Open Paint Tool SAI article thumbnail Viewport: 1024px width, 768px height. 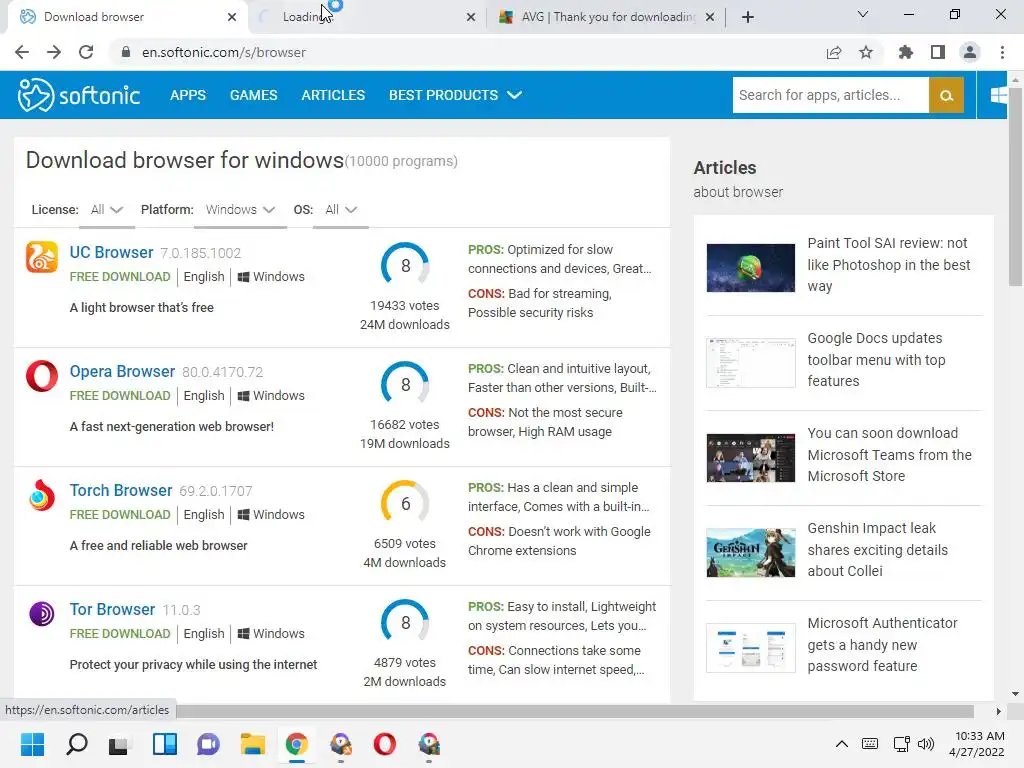(750, 268)
